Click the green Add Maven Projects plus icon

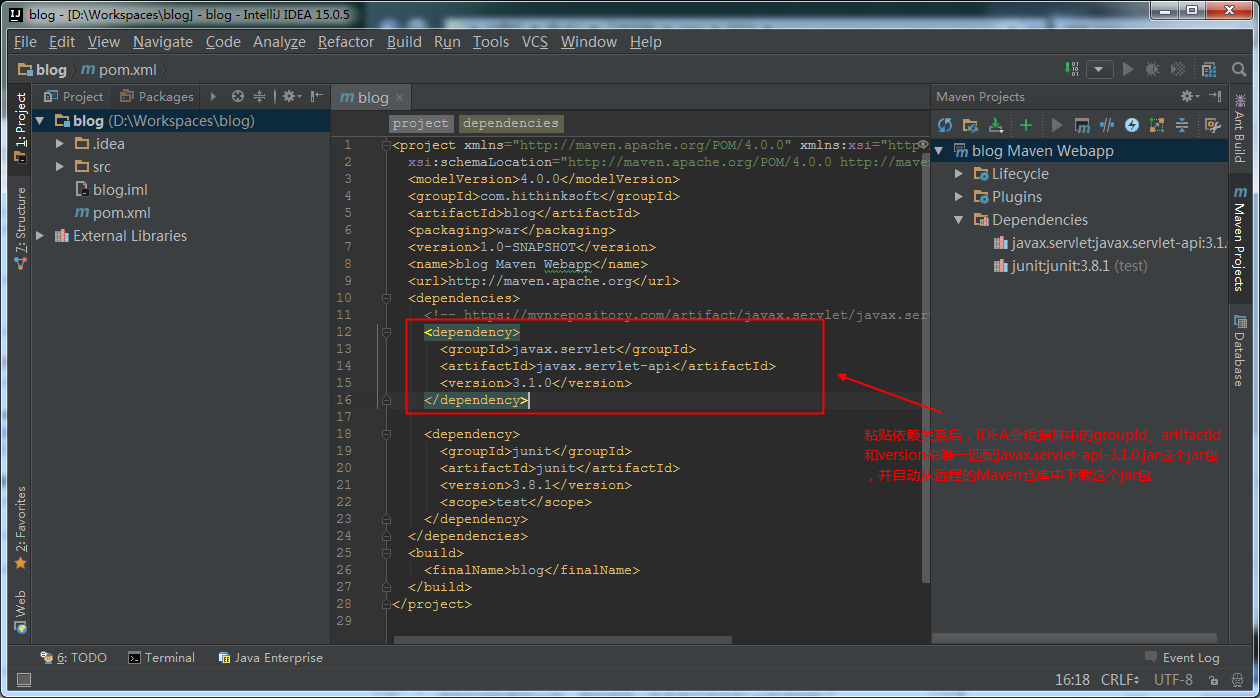coord(1025,125)
